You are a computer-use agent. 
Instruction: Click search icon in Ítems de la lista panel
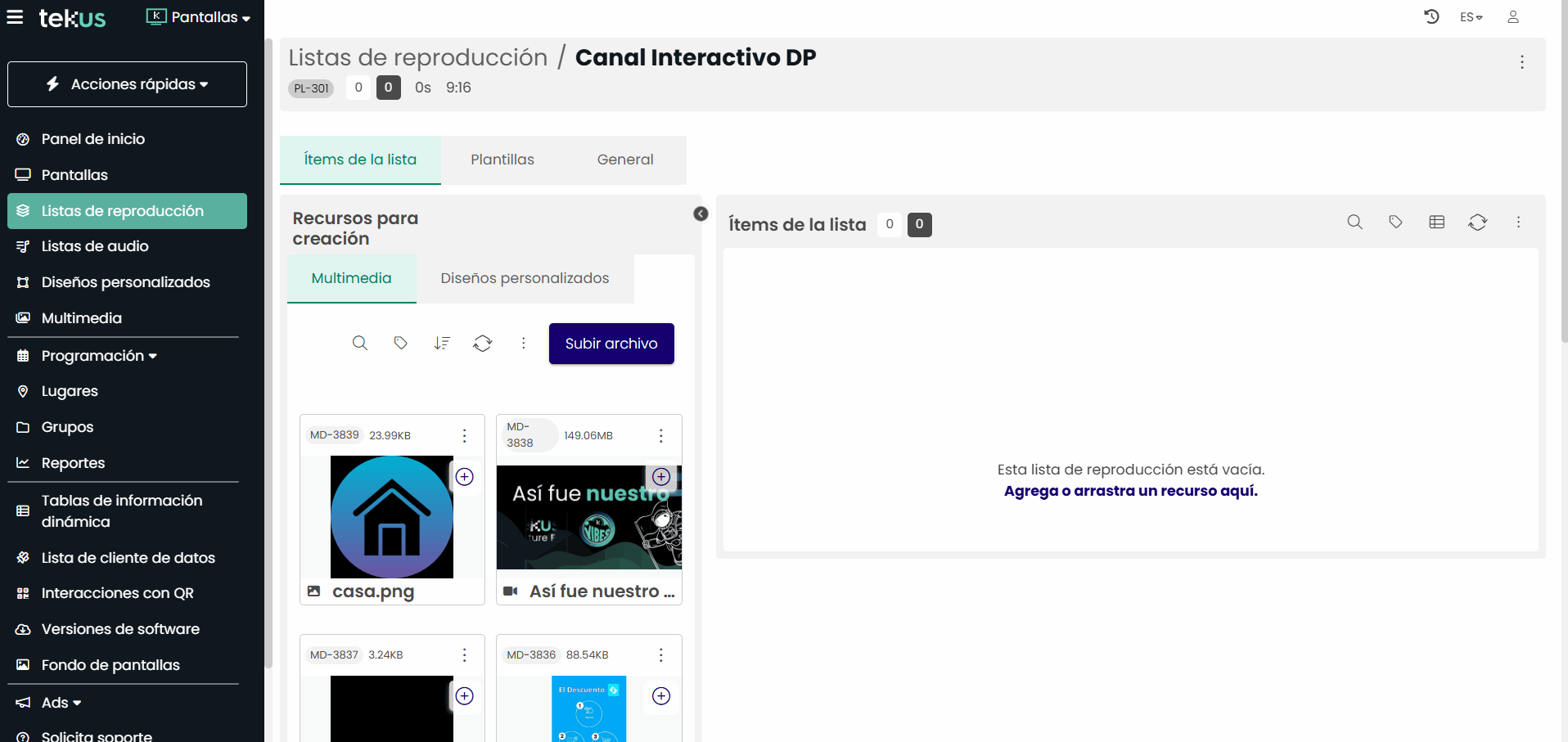coord(1354,222)
